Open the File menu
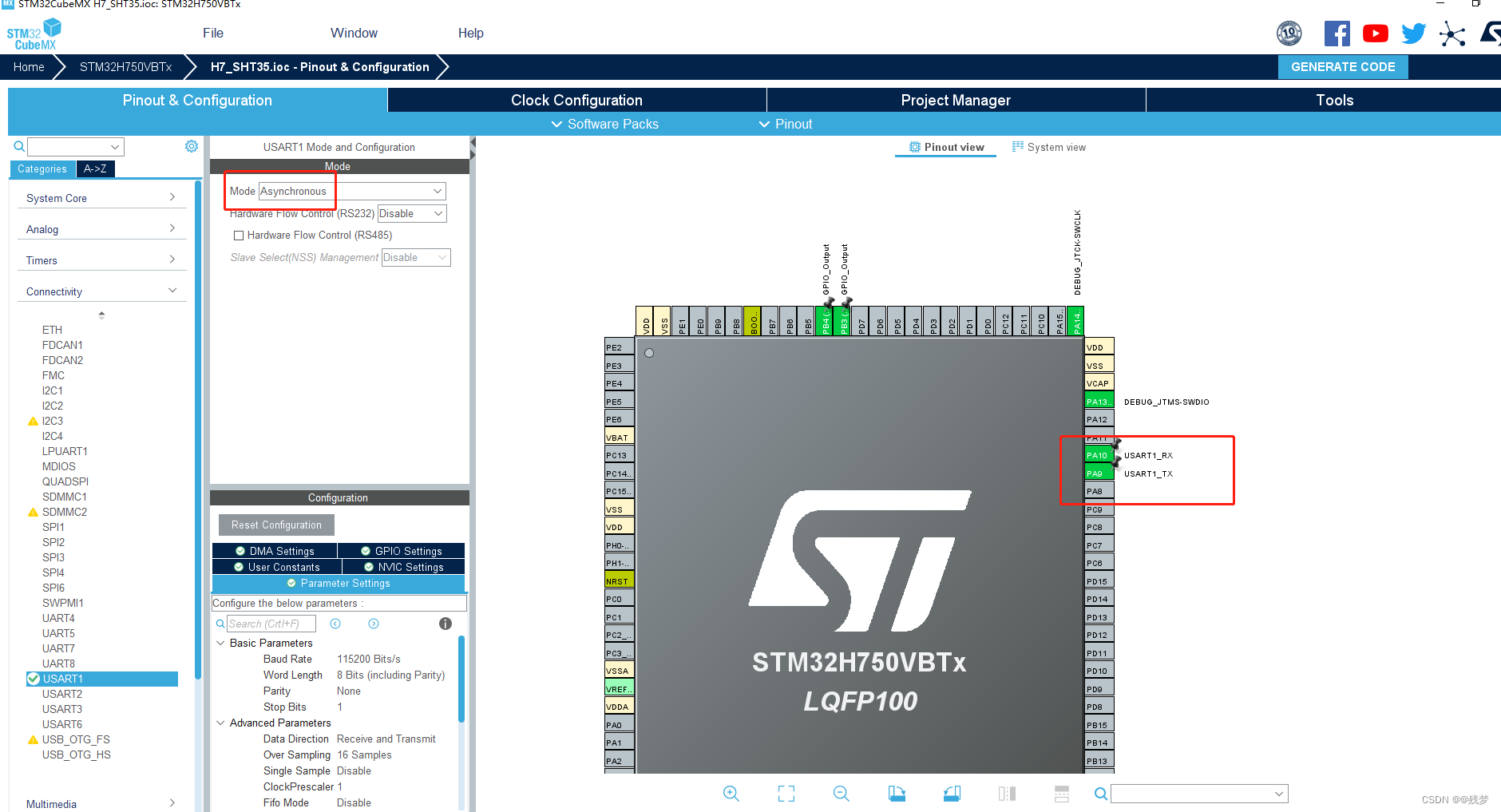The image size is (1501, 812). 213,33
